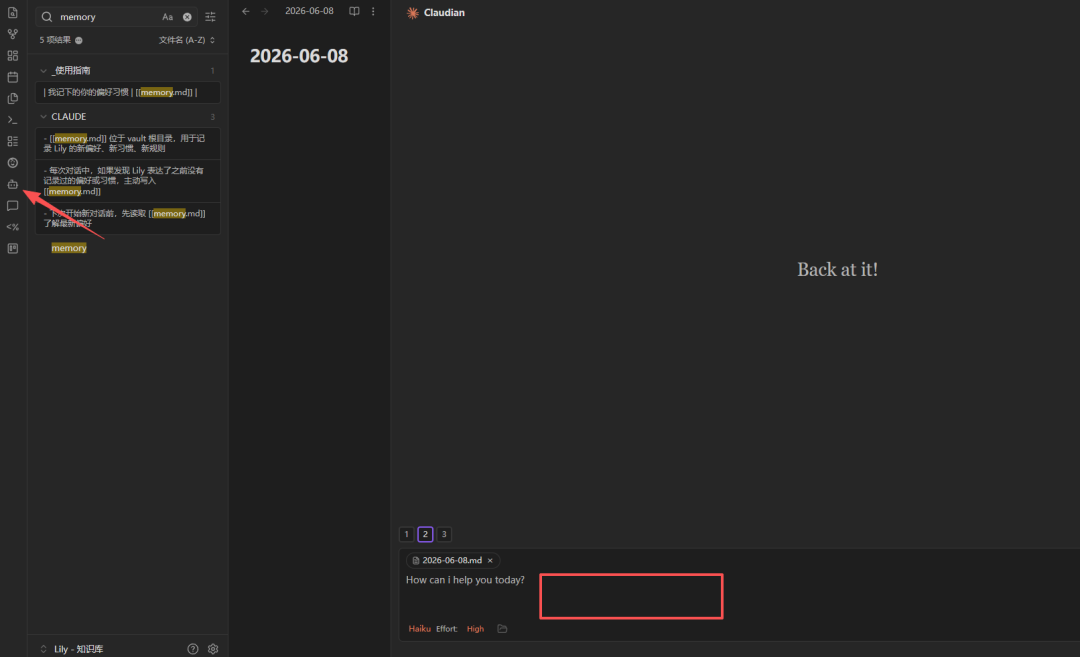
Task: Collapse the _使用指南 result group
Action: tap(43, 70)
